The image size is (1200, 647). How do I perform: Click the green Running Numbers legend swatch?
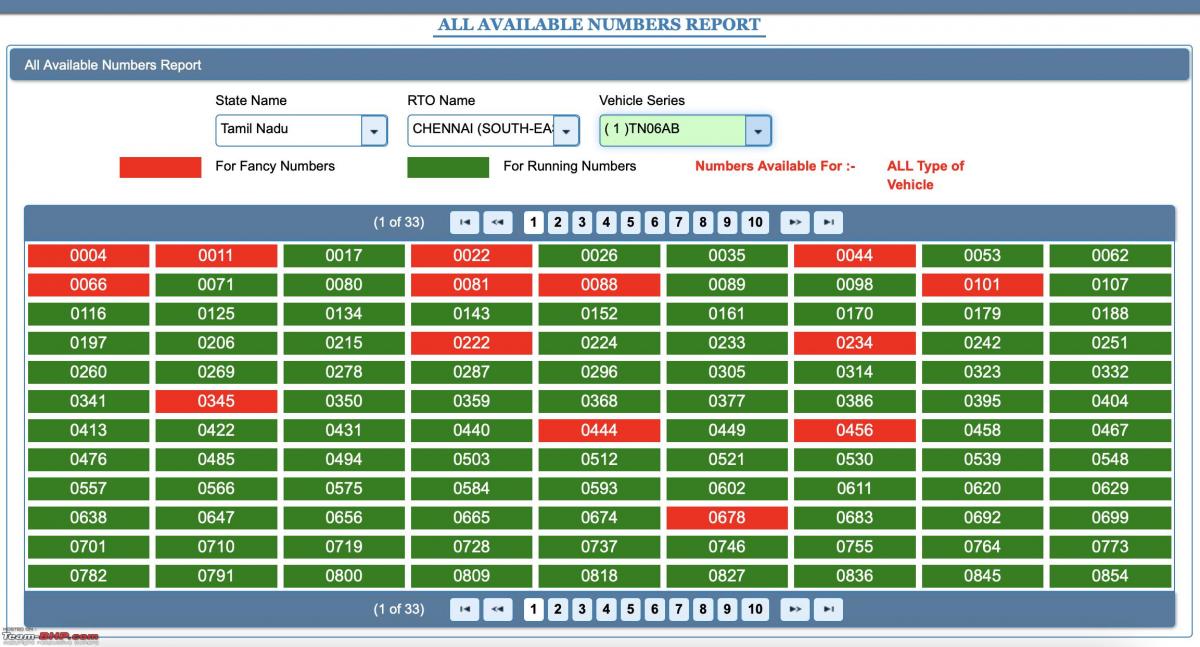tap(448, 167)
